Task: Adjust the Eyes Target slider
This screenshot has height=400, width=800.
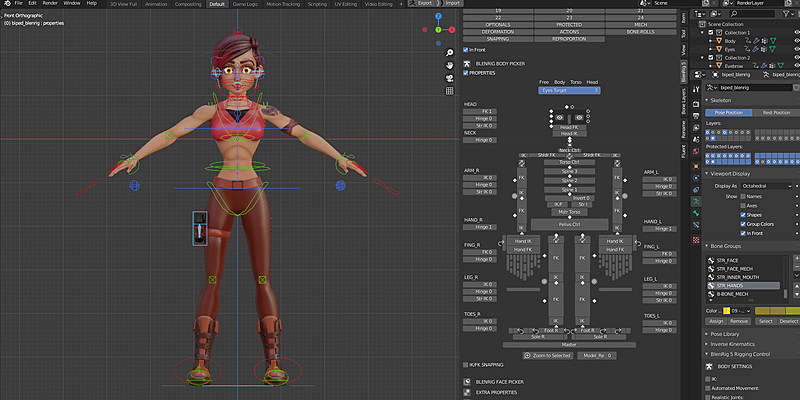Action: (x=569, y=90)
